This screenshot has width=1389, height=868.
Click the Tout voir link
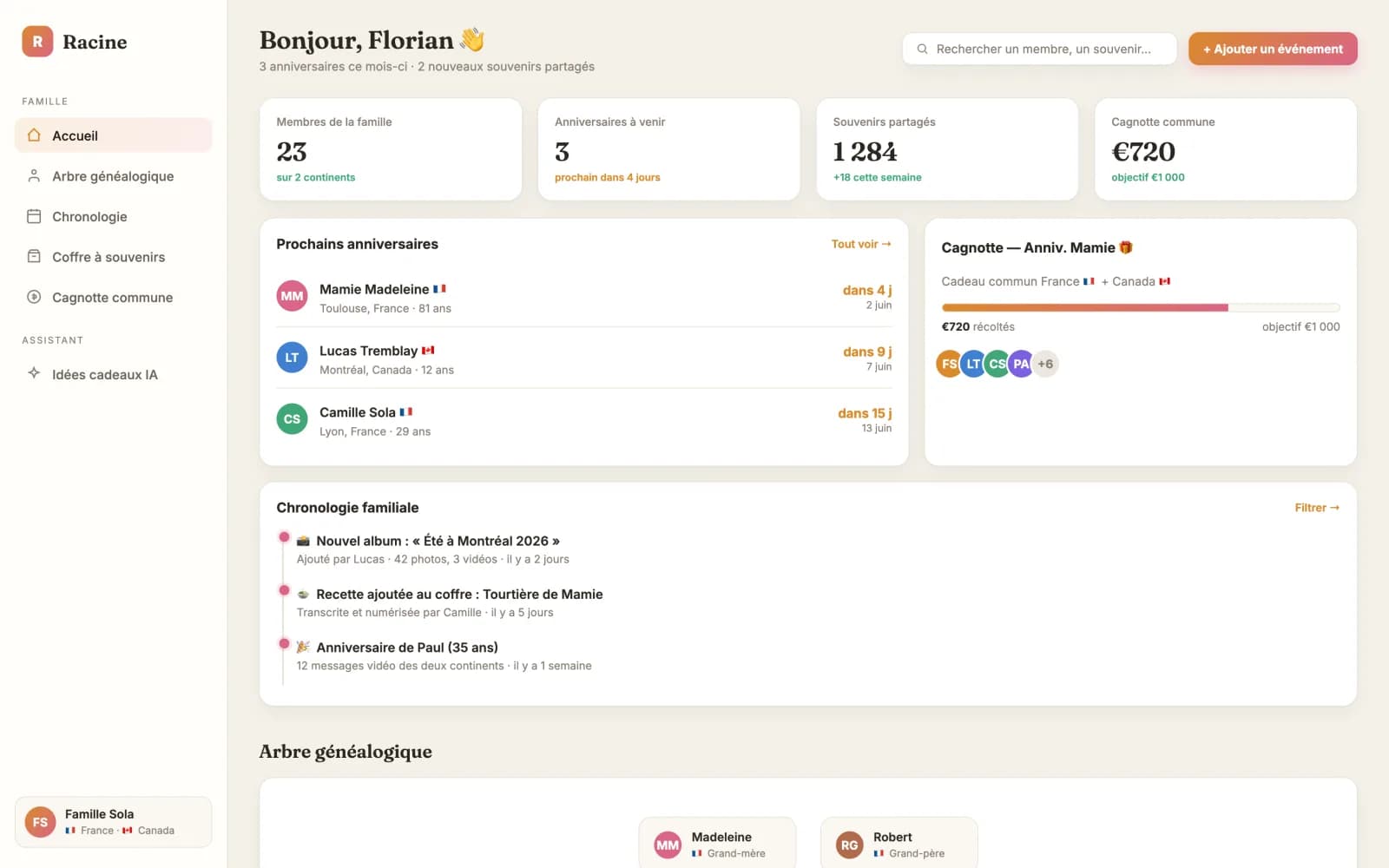861,244
